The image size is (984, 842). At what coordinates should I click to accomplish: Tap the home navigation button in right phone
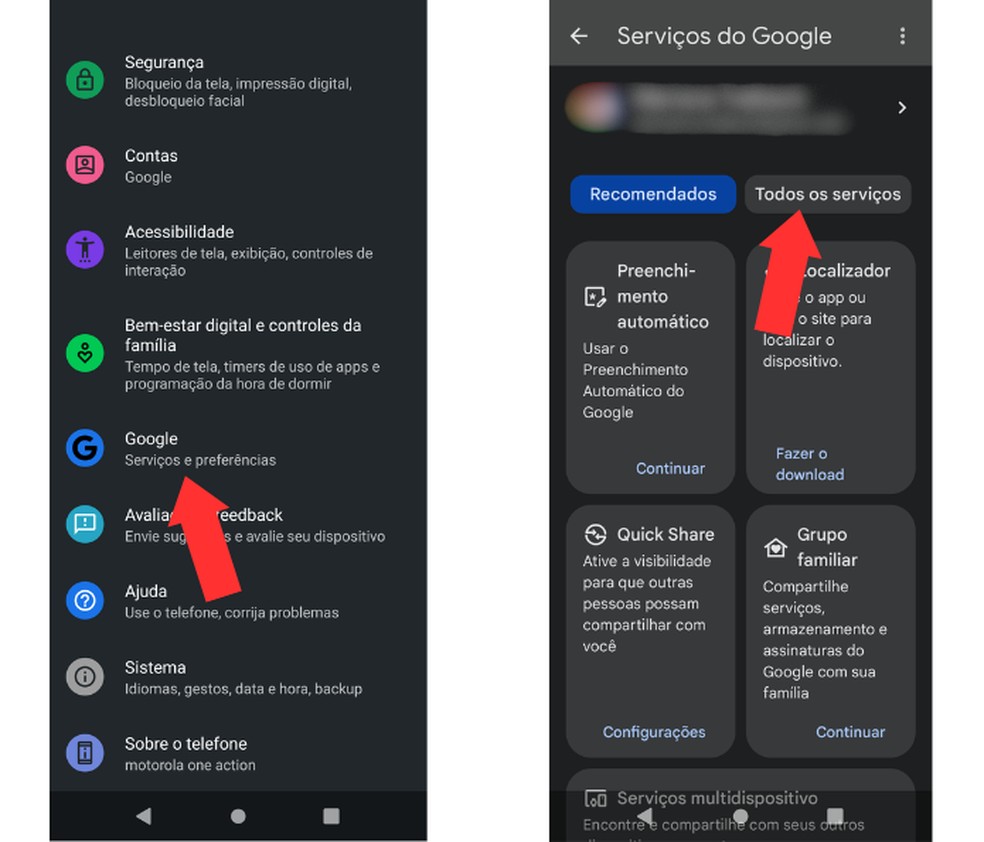(741, 815)
